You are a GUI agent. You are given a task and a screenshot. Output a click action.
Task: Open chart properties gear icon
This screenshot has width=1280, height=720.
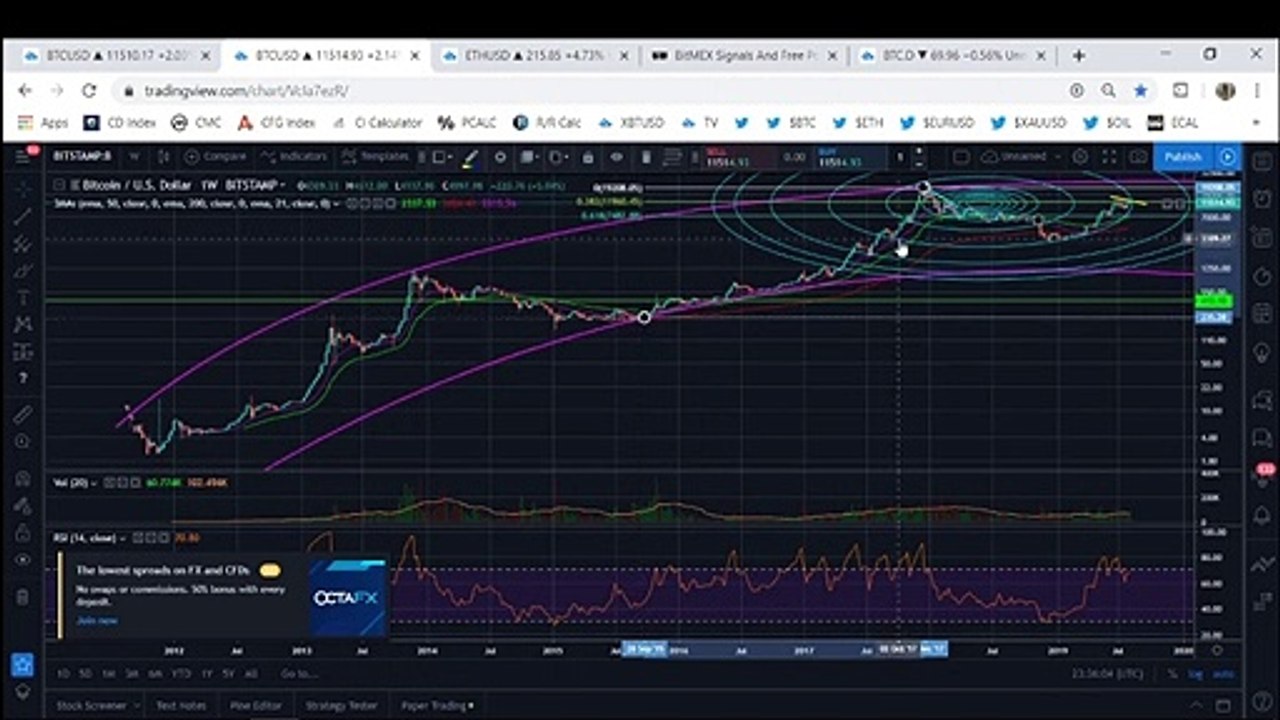pyautogui.click(x=1080, y=157)
